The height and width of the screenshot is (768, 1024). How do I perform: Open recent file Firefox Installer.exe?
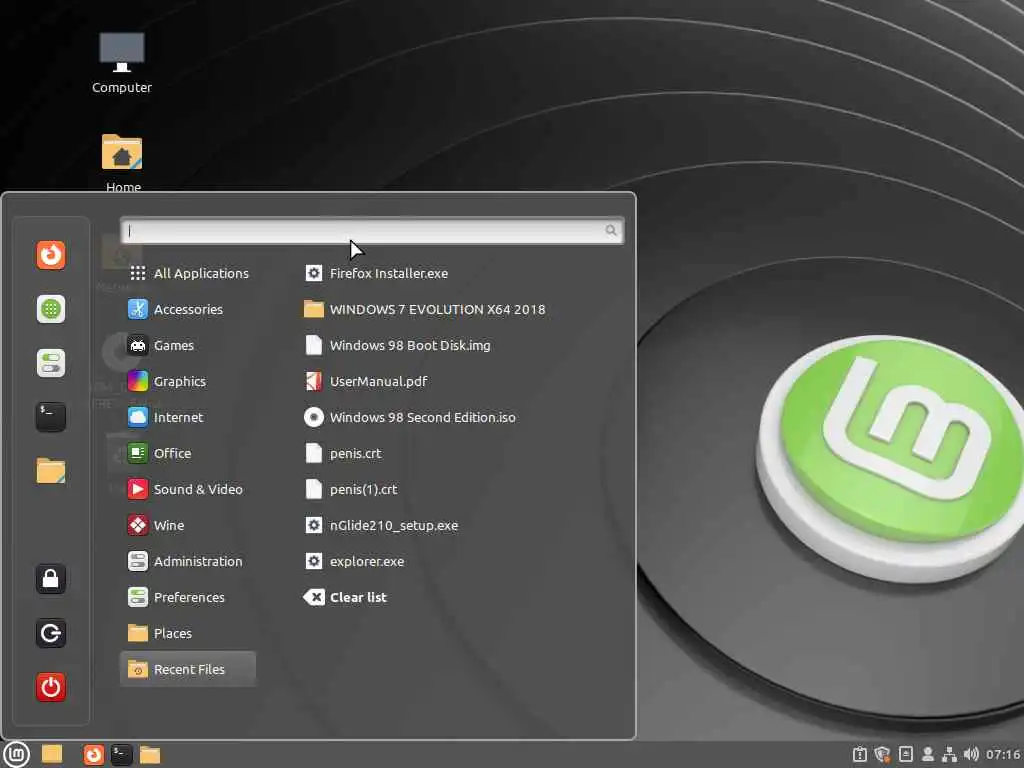376,273
